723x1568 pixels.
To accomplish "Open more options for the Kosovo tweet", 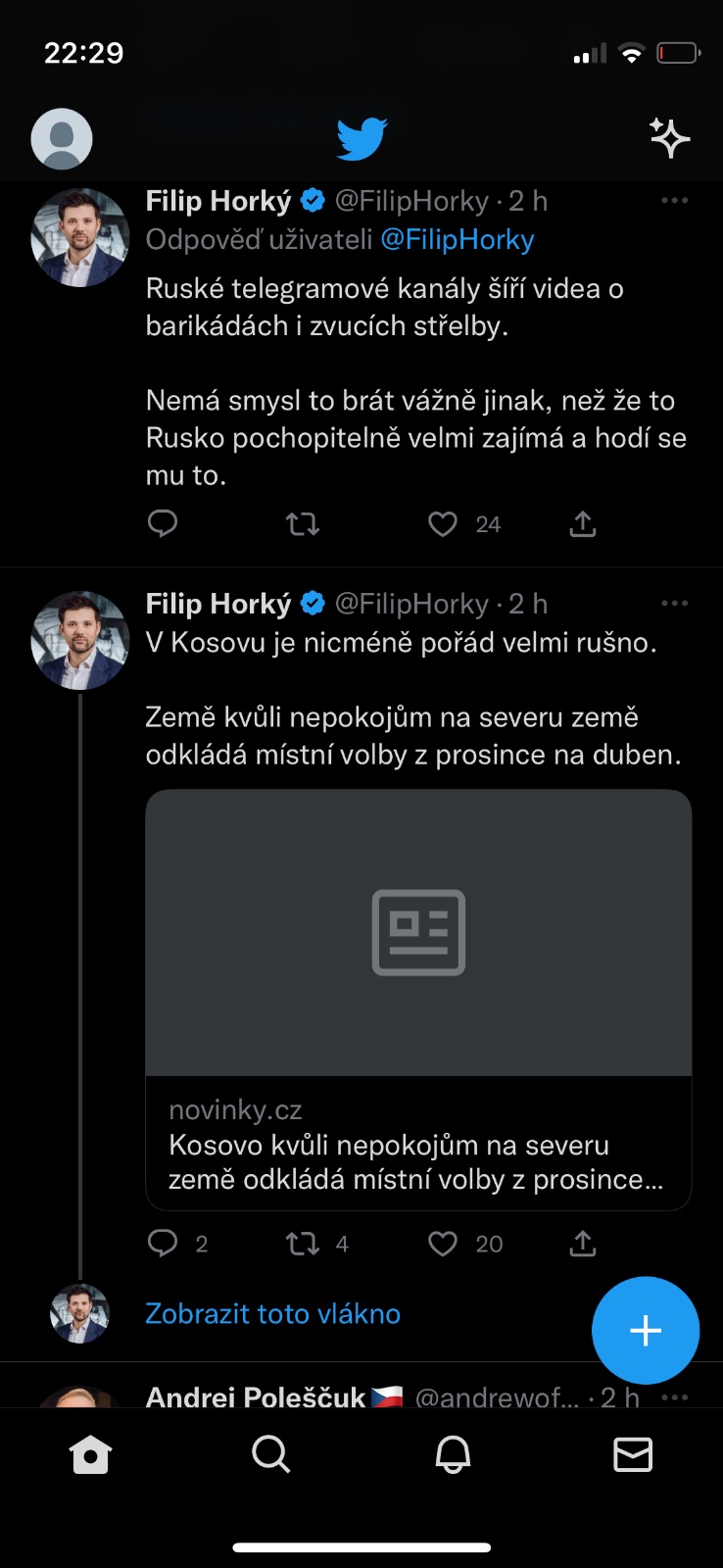I will pos(674,604).
